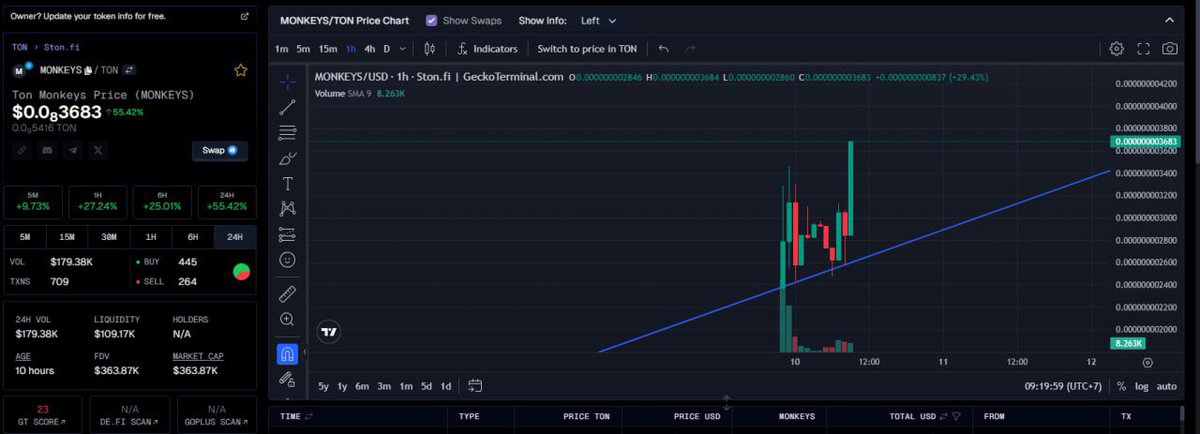Open external link icon beside update token info

coord(245,17)
